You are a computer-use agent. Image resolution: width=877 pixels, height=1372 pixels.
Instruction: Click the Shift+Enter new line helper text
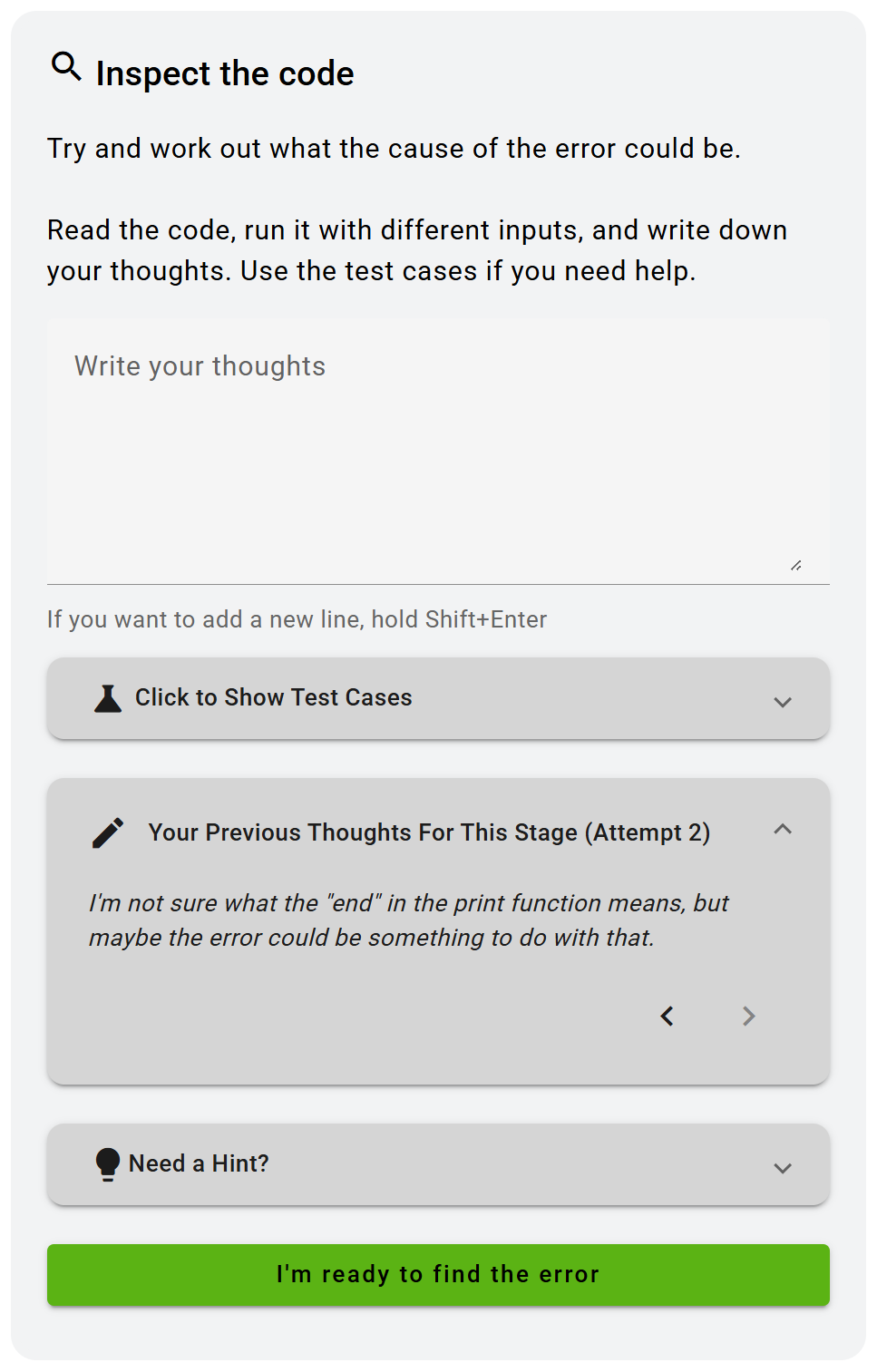(x=297, y=619)
